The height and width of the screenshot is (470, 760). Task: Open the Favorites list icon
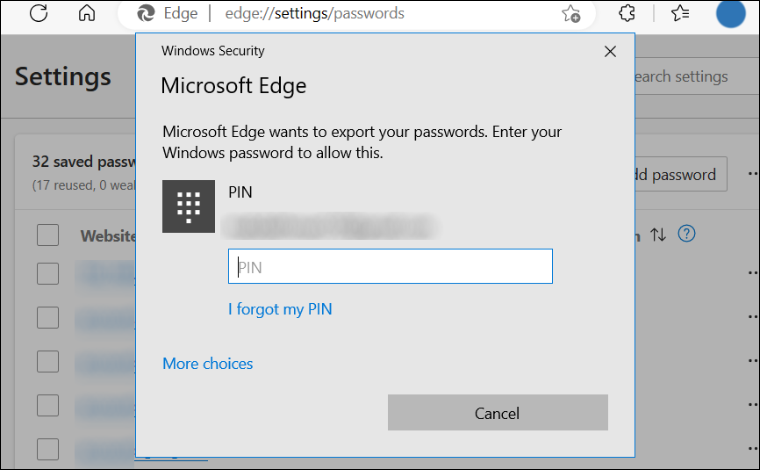click(680, 13)
